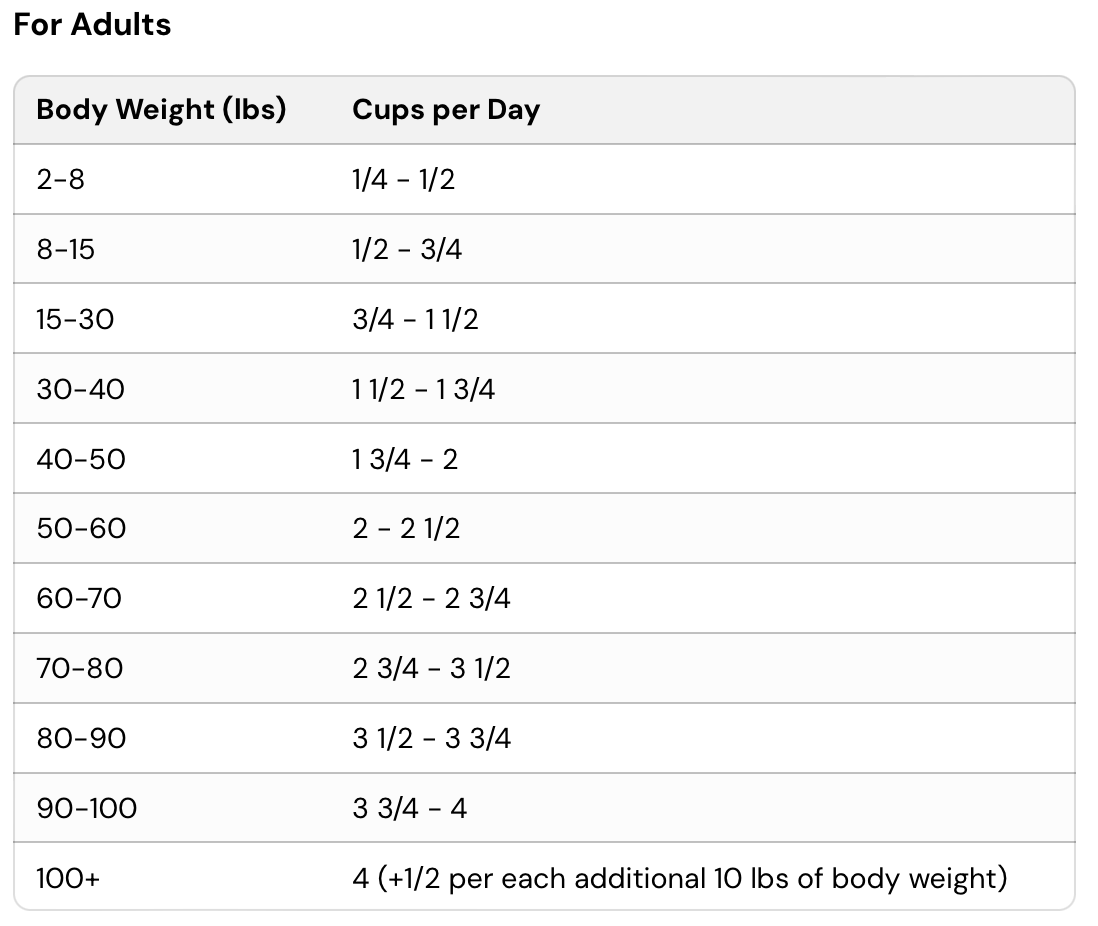Click the 100+ body weight cell
This screenshot has width=1098, height=926.
pyautogui.click(x=68, y=878)
